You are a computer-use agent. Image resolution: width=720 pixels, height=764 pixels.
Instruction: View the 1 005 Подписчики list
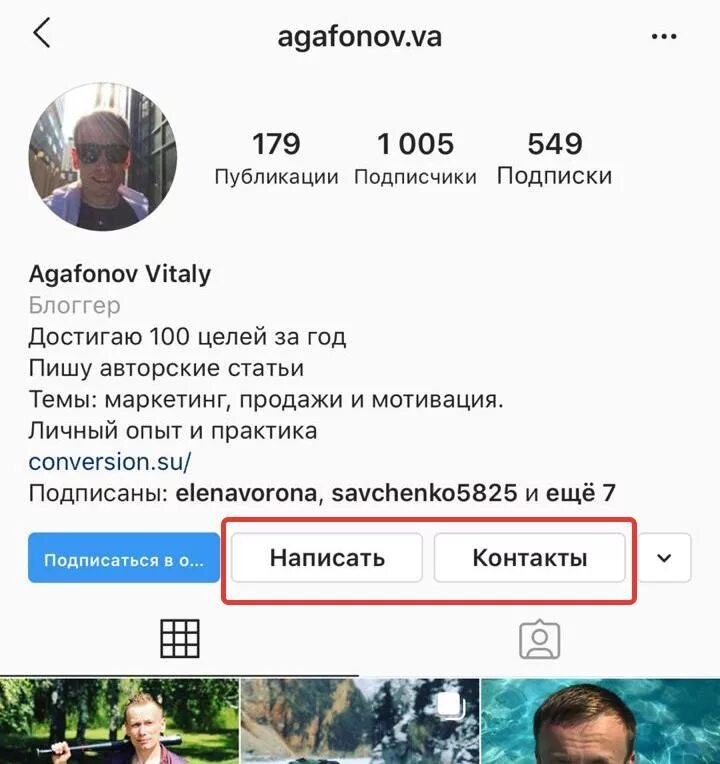pos(415,158)
